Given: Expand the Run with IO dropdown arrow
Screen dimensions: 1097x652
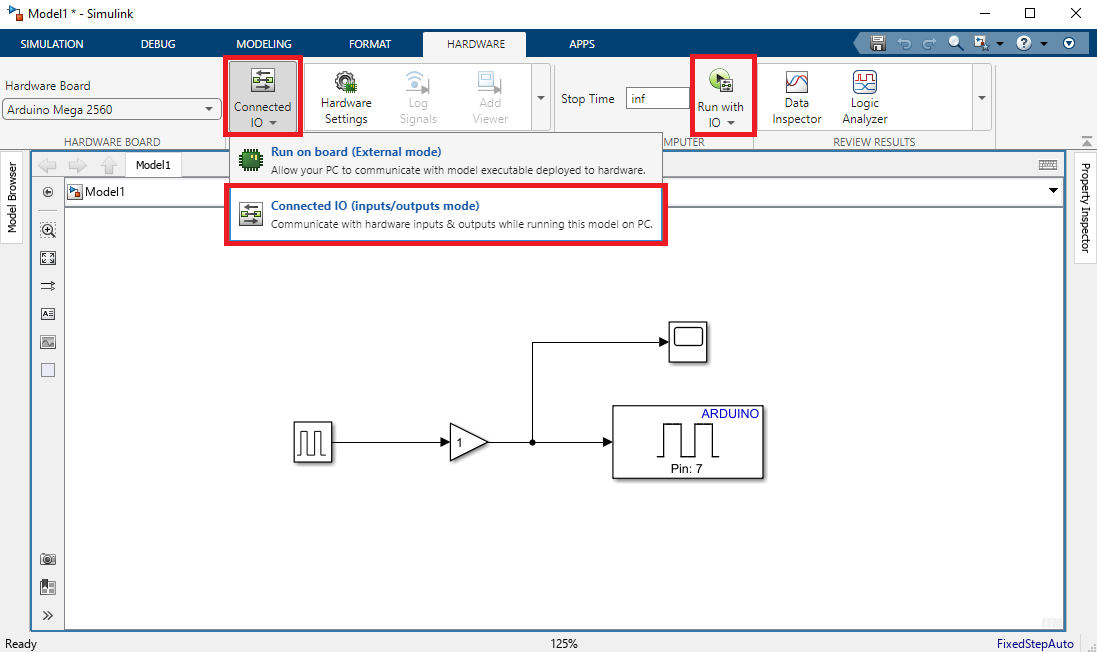Looking at the screenshot, I should 731,123.
